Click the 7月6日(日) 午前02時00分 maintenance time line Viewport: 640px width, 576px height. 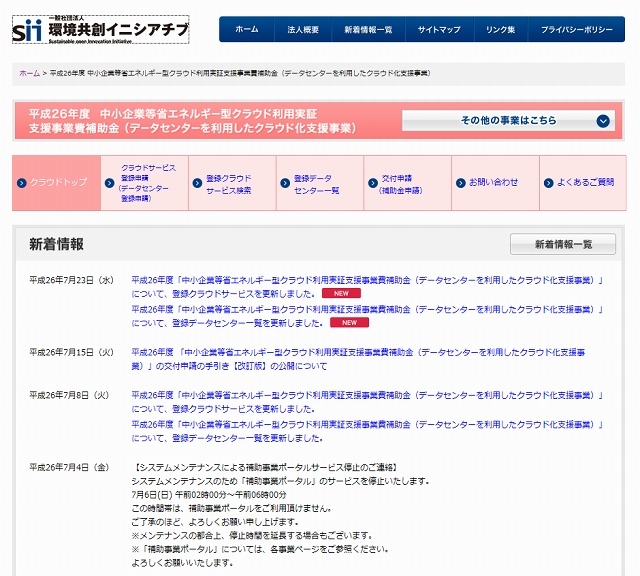(x=209, y=494)
